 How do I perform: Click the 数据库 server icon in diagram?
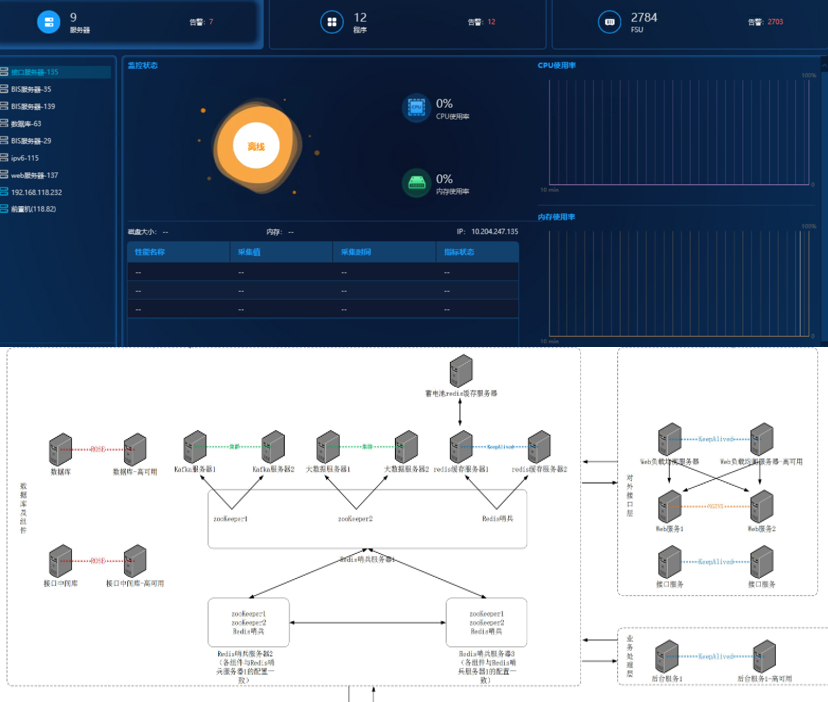60,449
